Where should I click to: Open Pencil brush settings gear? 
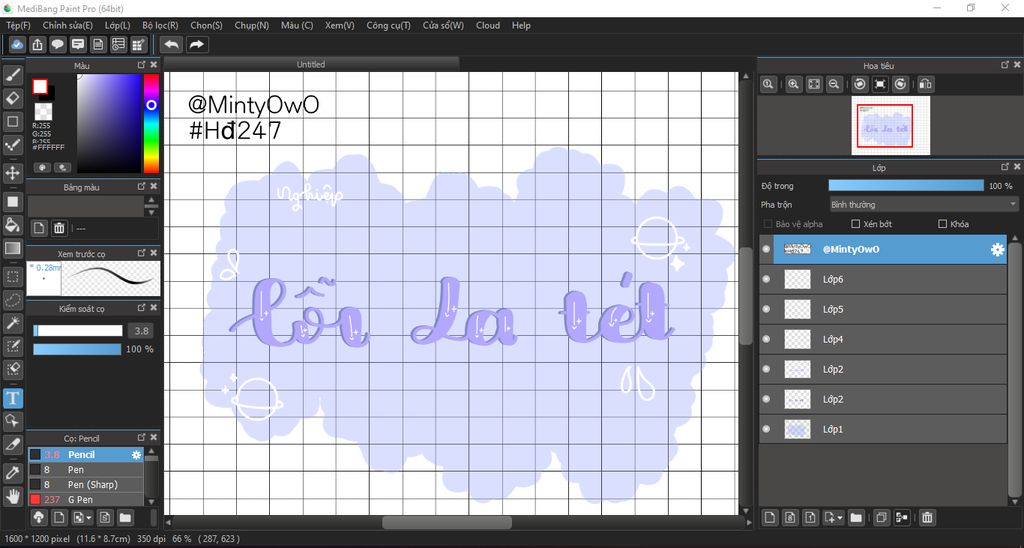136,455
